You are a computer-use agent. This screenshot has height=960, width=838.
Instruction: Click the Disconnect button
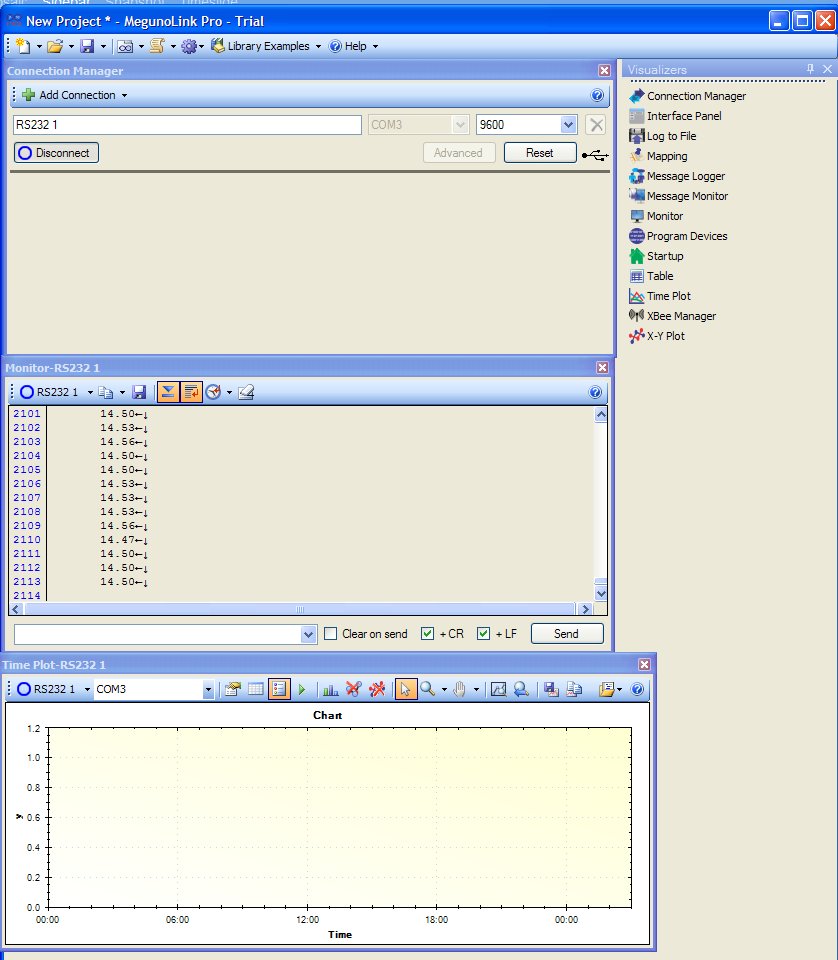coord(56,153)
